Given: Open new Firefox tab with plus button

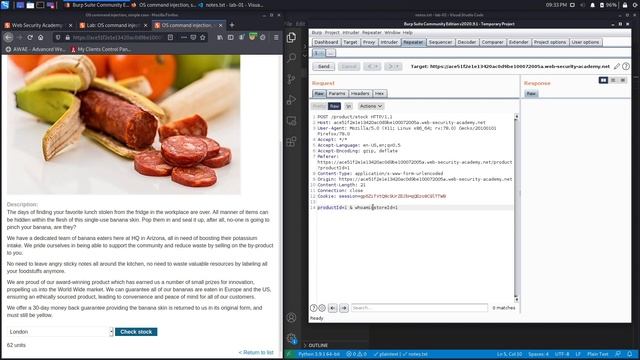Looking at the screenshot, I should [232, 25].
